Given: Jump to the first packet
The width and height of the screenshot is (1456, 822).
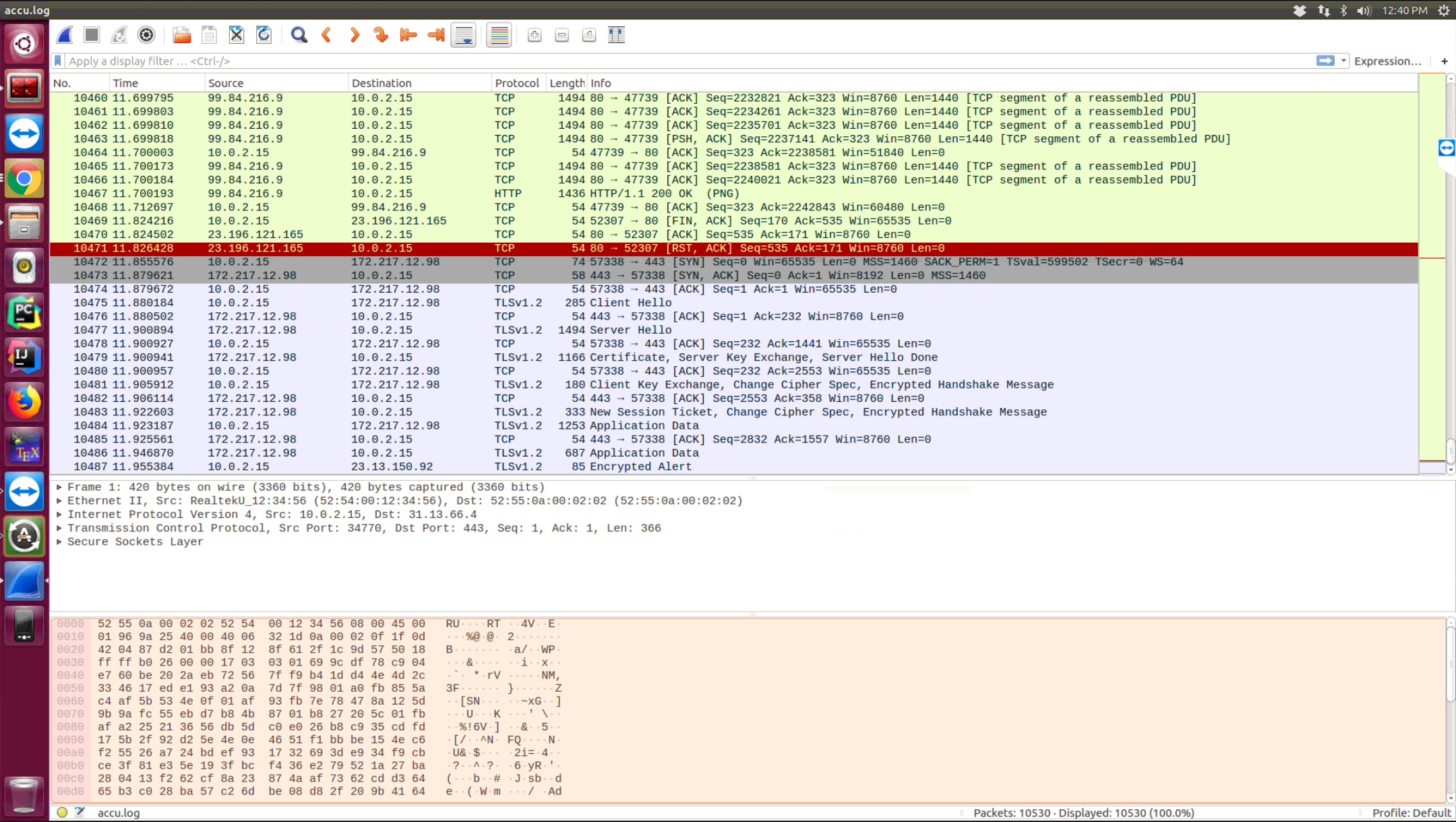Looking at the screenshot, I should click(408, 34).
